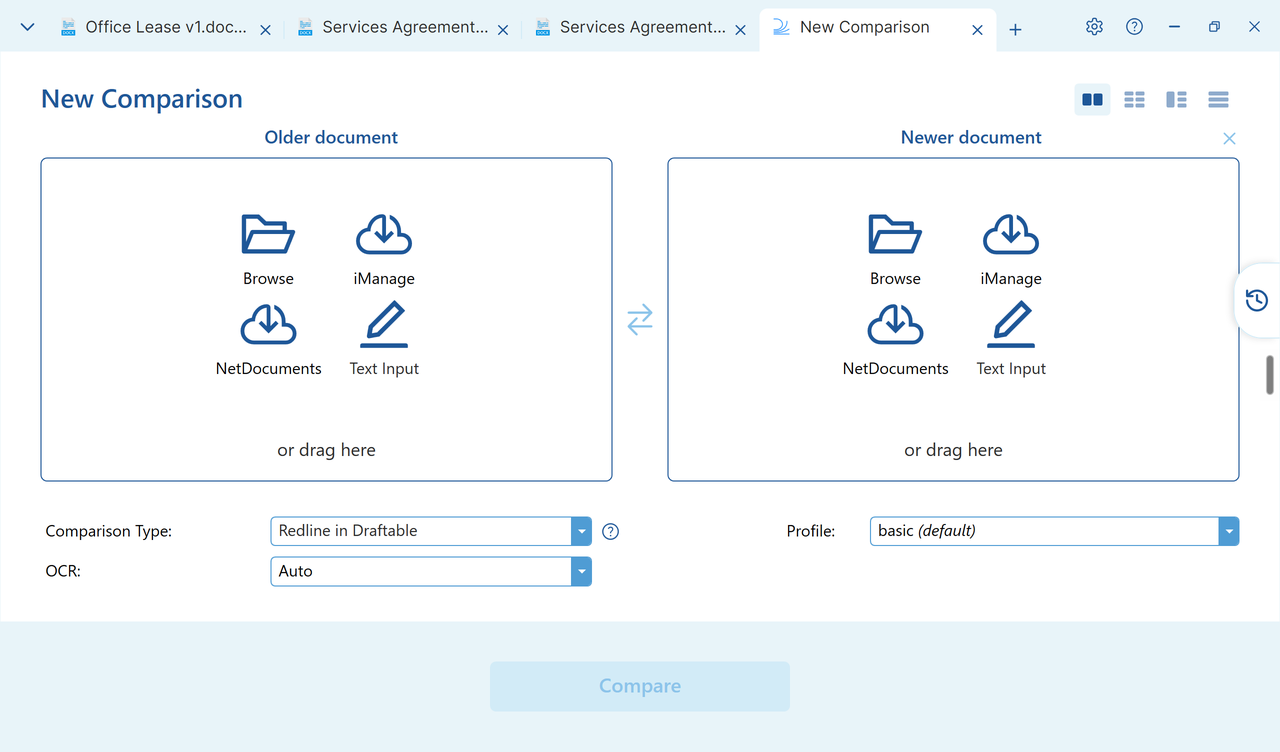Click the 'New Comparison' page heading
Image resolution: width=1280 pixels, height=752 pixels.
(x=142, y=99)
